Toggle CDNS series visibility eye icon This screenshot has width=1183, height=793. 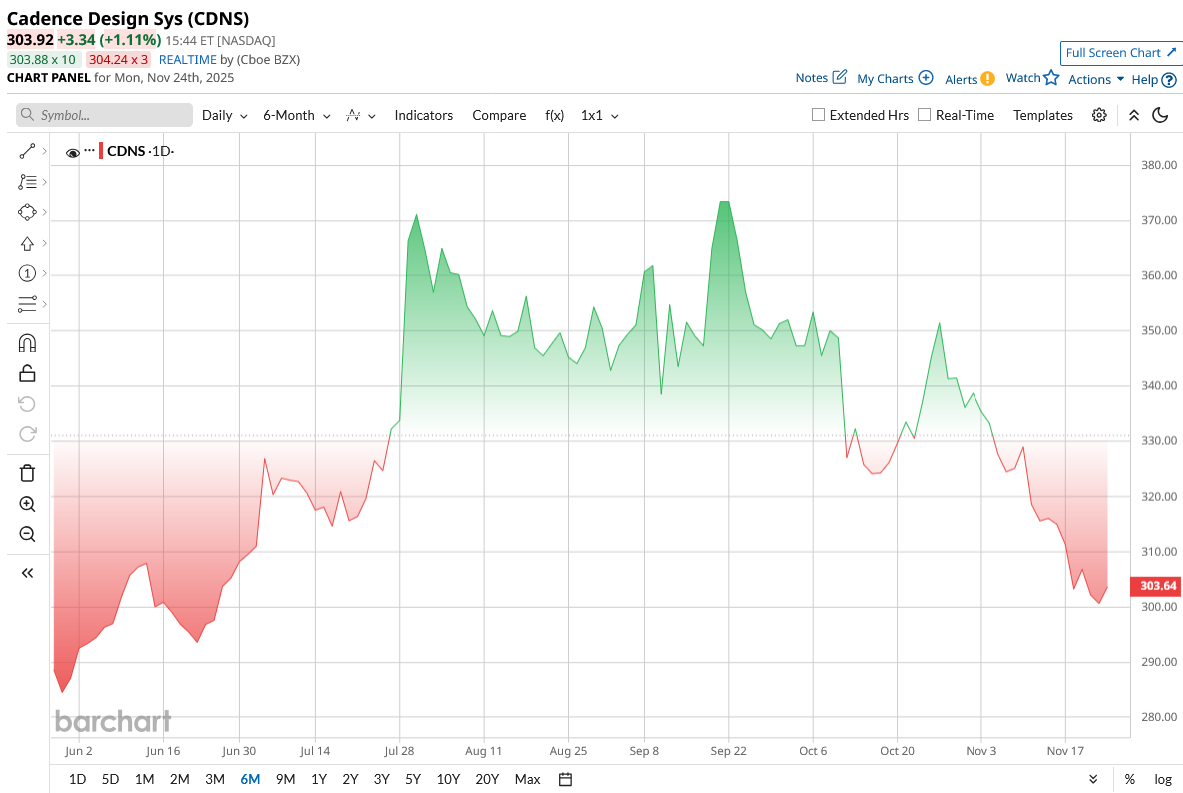pos(72,152)
